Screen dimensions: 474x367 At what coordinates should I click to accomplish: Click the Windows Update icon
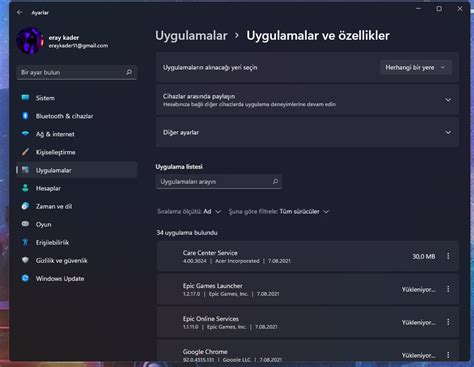pyautogui.click(x=25, y=278)
